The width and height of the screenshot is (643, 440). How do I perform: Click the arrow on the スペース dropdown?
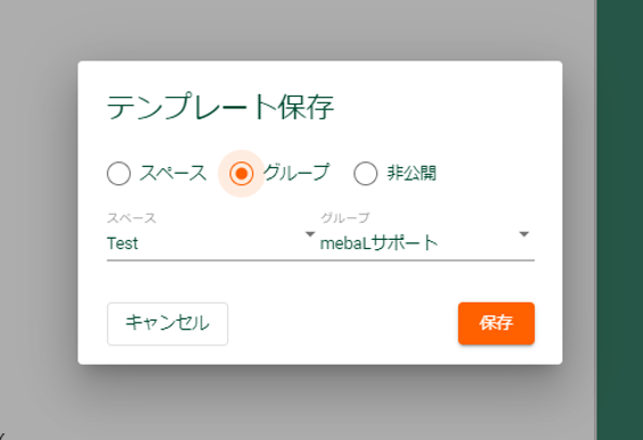coord(309,235)
